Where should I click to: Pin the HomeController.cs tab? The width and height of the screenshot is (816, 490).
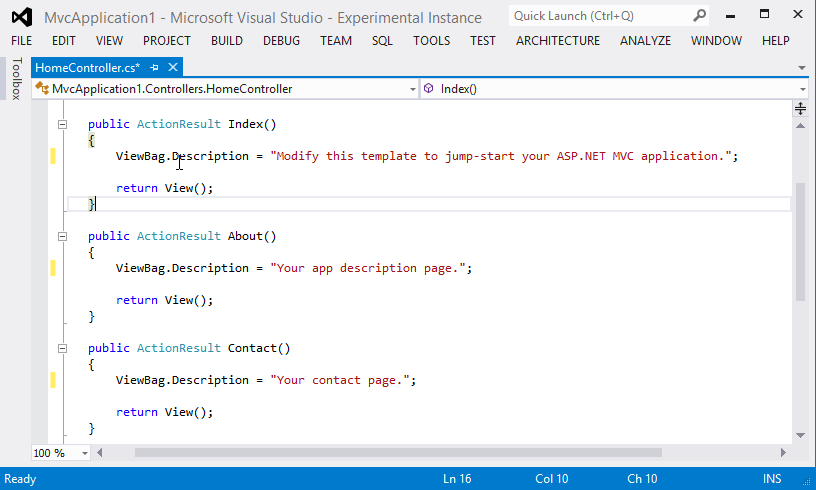coord(155,67)
